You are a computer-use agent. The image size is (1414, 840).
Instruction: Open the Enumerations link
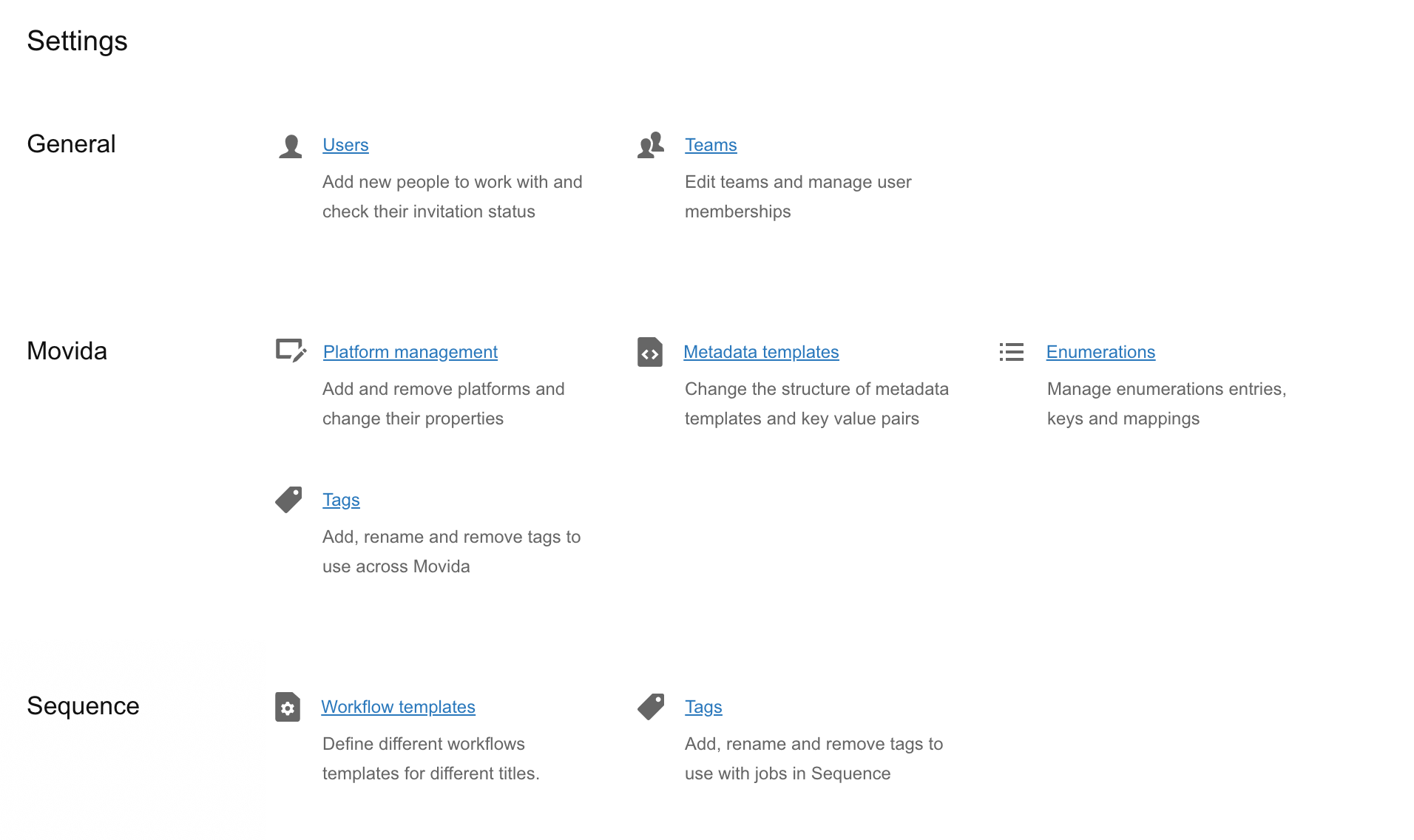(1100, 352)
